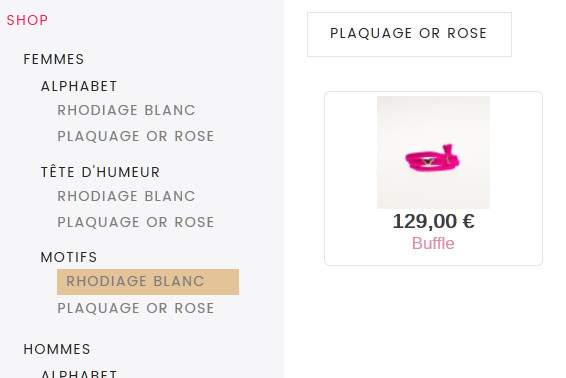Screen dimensions: 566x378
Task: Select the FEMMES category
Action: coord(54,59)
